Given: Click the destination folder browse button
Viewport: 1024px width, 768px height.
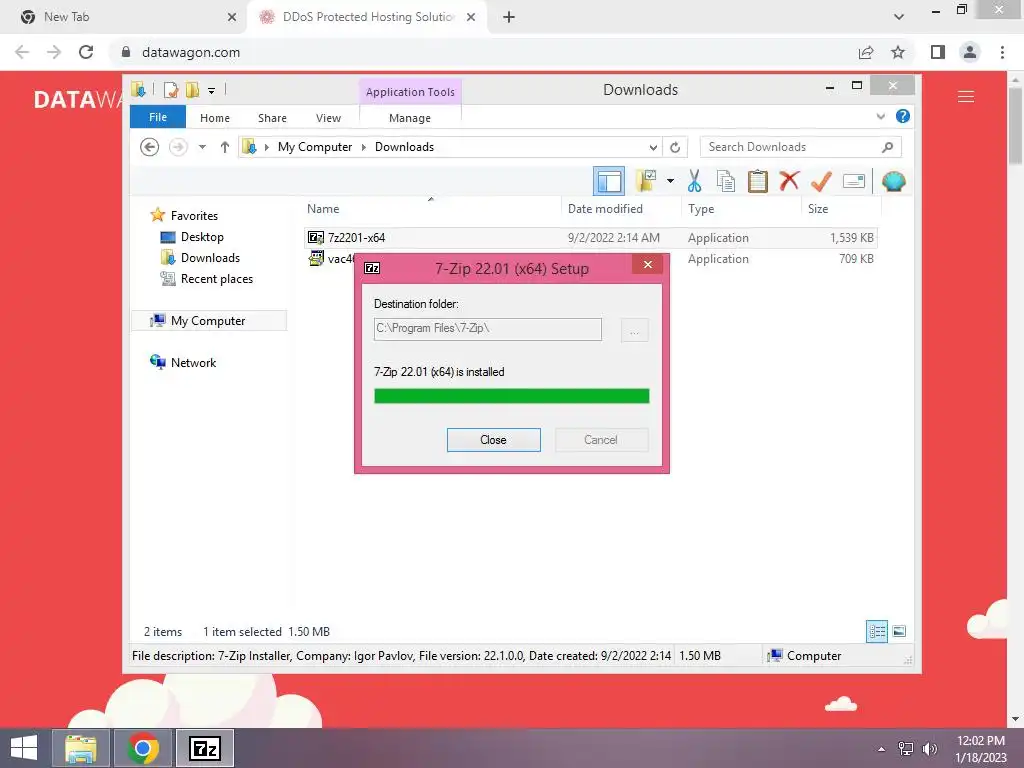Looking at the screenshot, I should pos(634,330).
